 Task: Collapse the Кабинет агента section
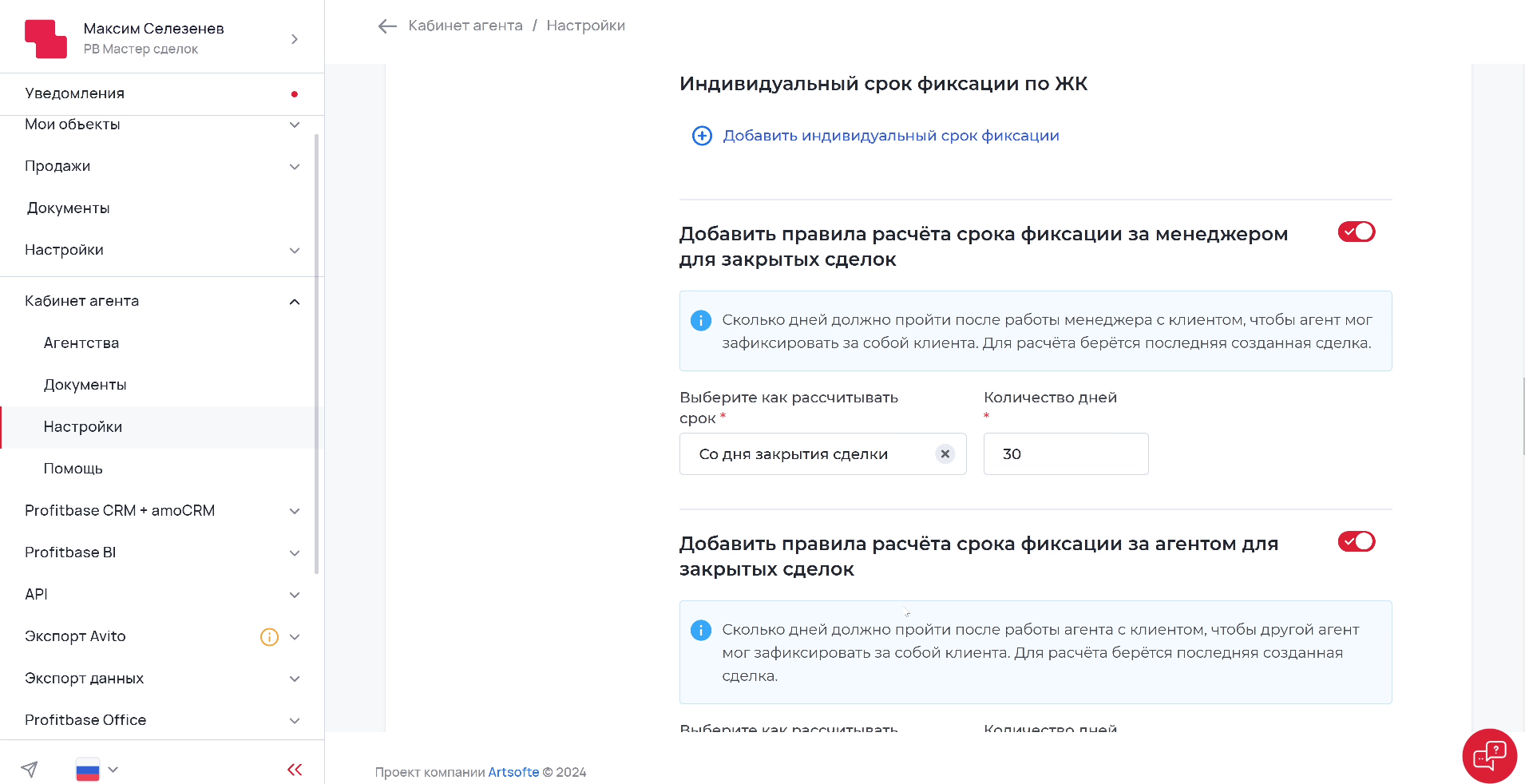[x=295, y=302]
